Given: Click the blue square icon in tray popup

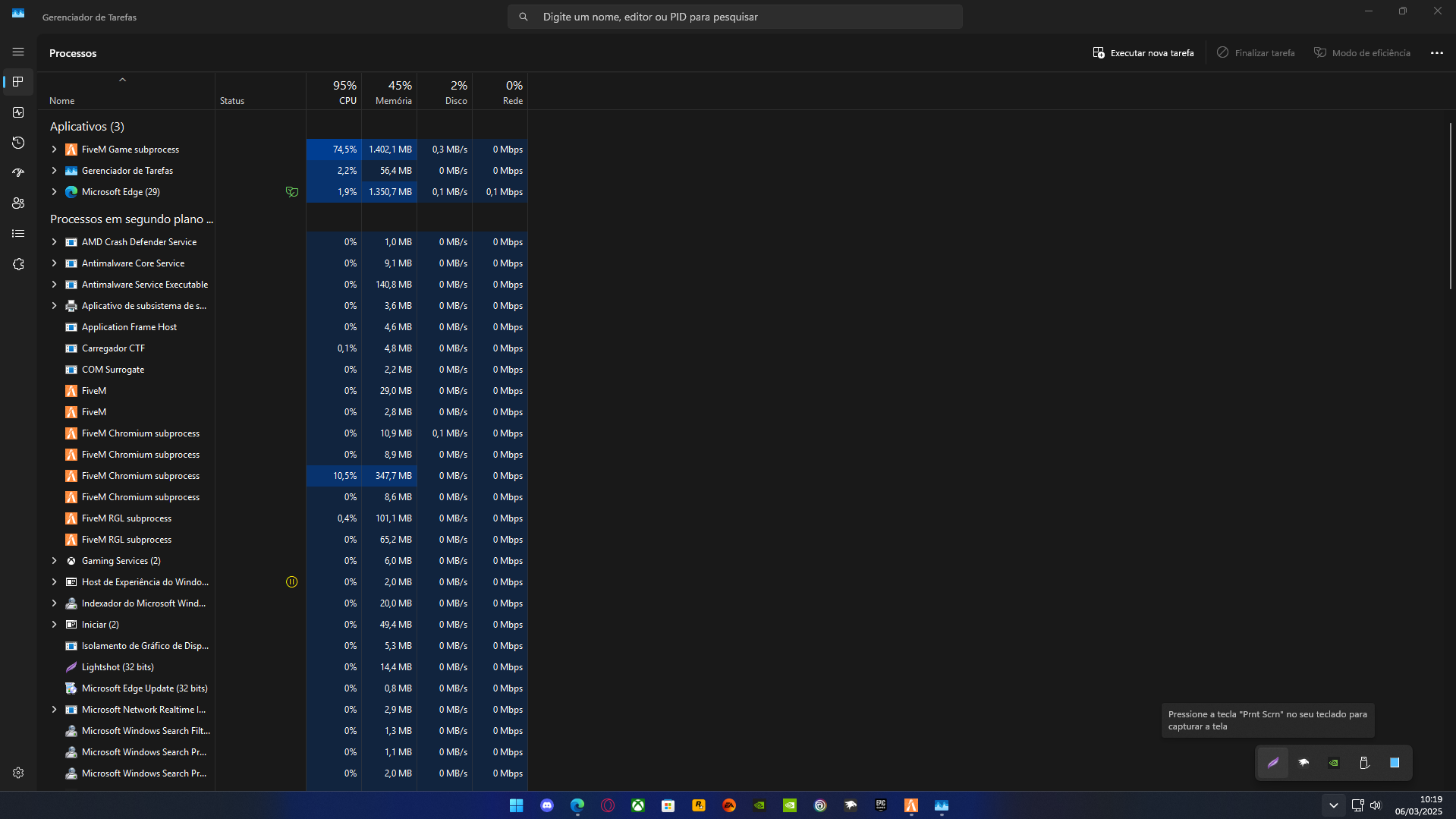Looking at the screenshot, I should [x=1395, y=763].
